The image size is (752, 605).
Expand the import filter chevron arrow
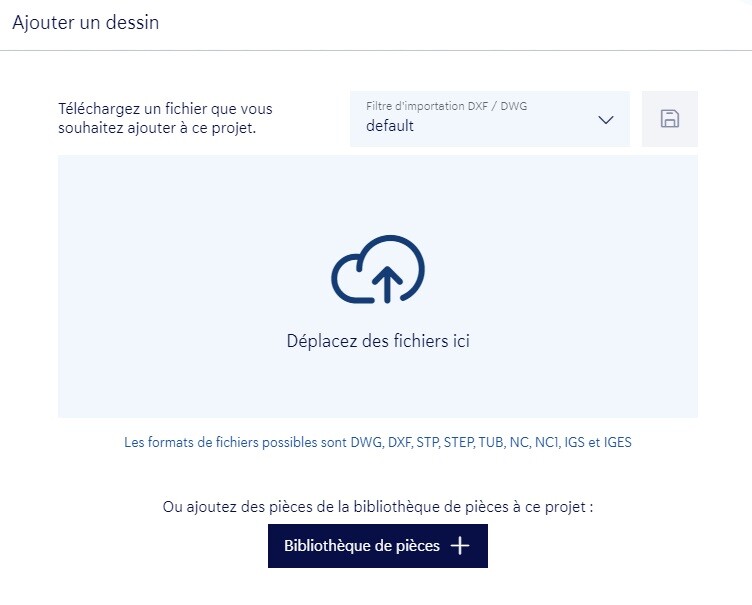[x=605, y=120]
